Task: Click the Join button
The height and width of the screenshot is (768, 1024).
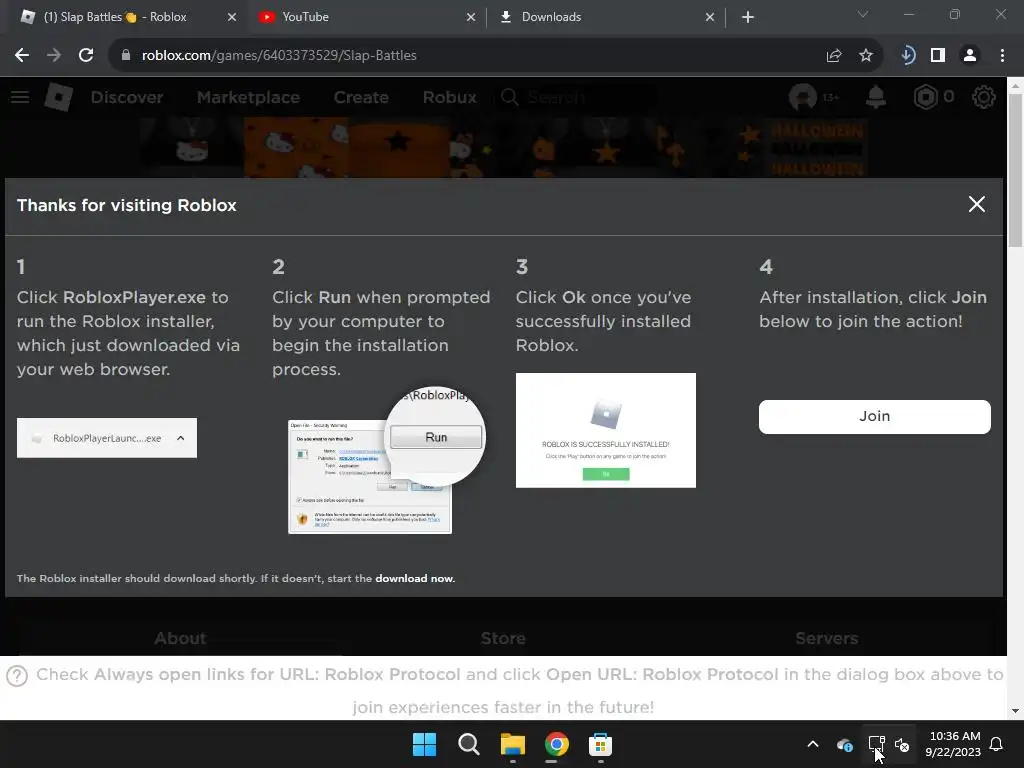Action: click(874, 417)
